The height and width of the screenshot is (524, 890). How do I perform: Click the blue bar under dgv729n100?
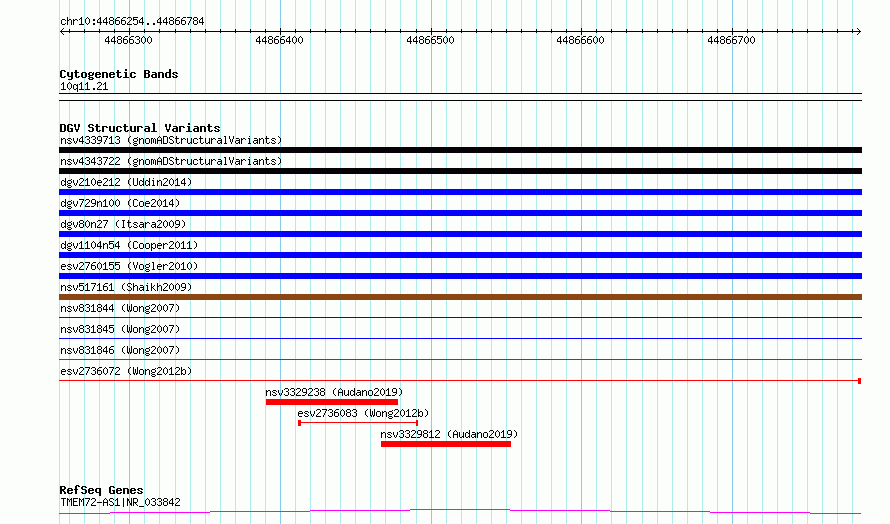[x=460, y=213]
